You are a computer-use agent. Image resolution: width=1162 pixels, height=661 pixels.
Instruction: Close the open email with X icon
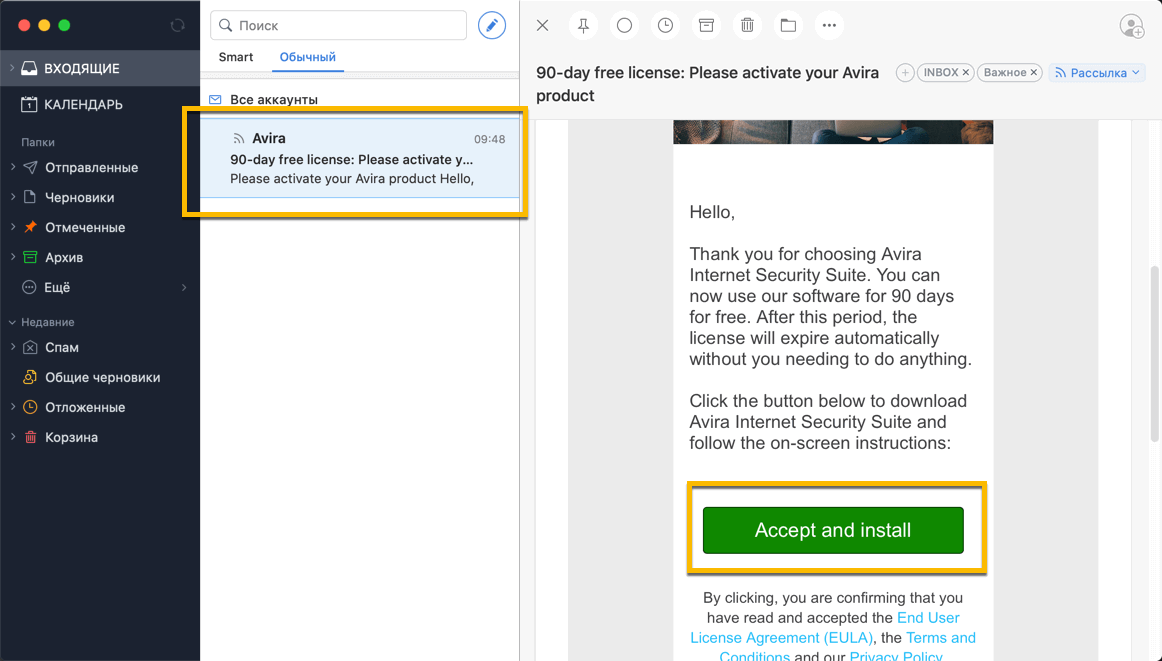(542, 25)
